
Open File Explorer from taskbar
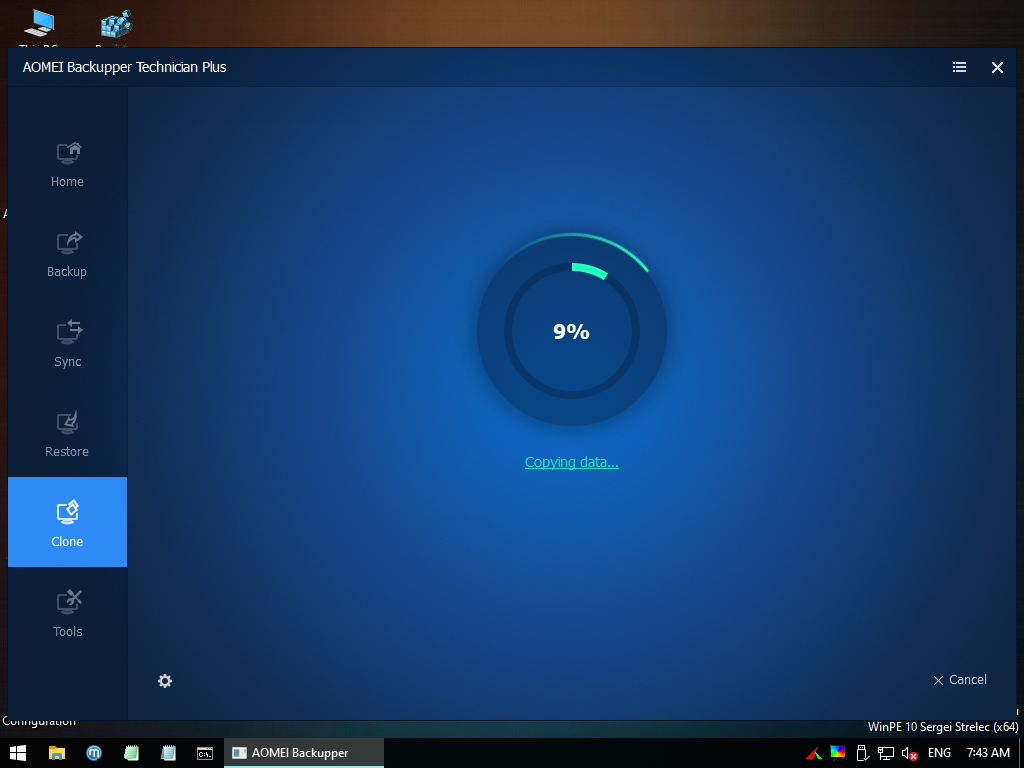[x=57, y=753]
